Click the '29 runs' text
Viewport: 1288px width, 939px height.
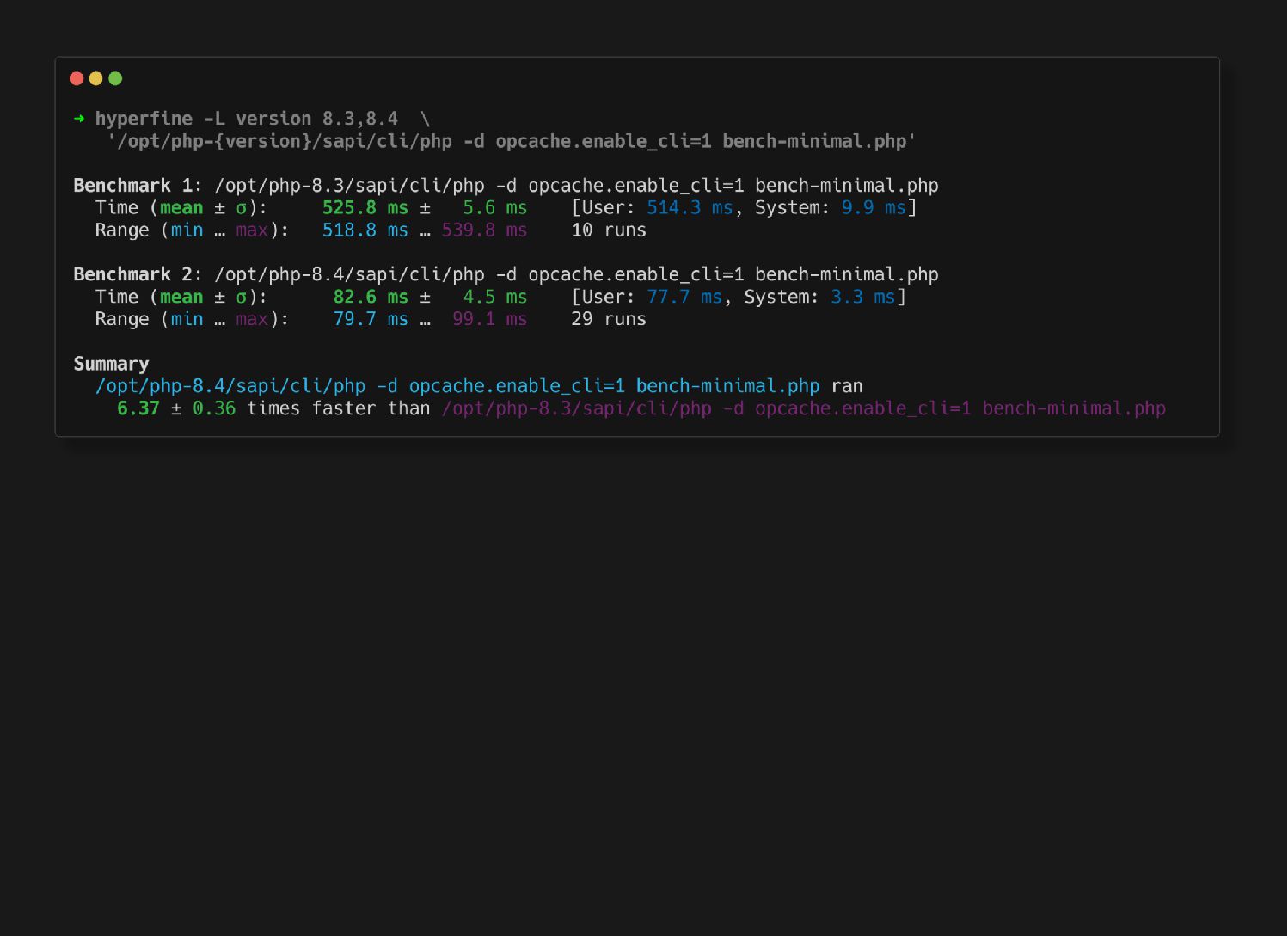[x=609, y=319]
